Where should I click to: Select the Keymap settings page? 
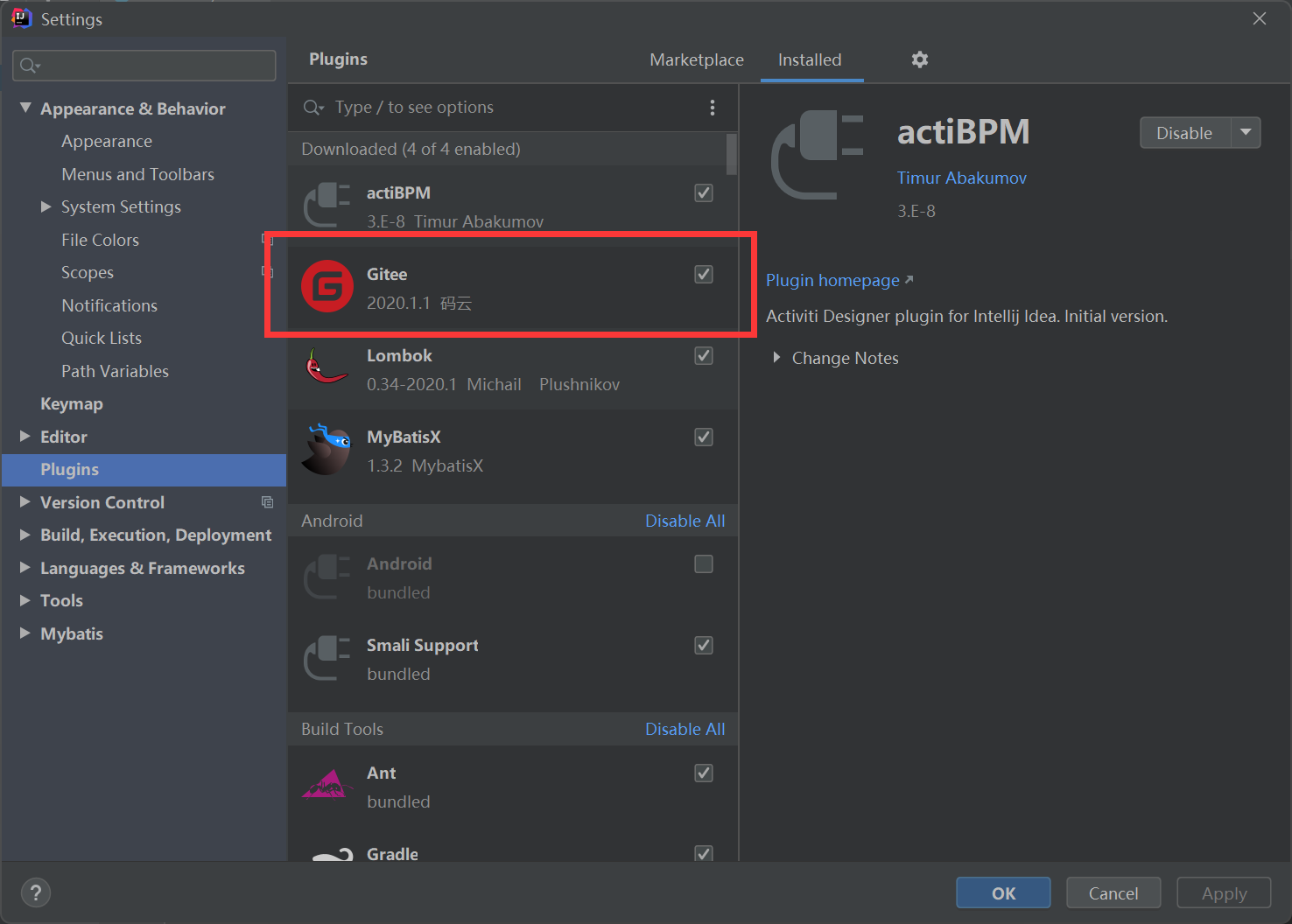(72, 403)
